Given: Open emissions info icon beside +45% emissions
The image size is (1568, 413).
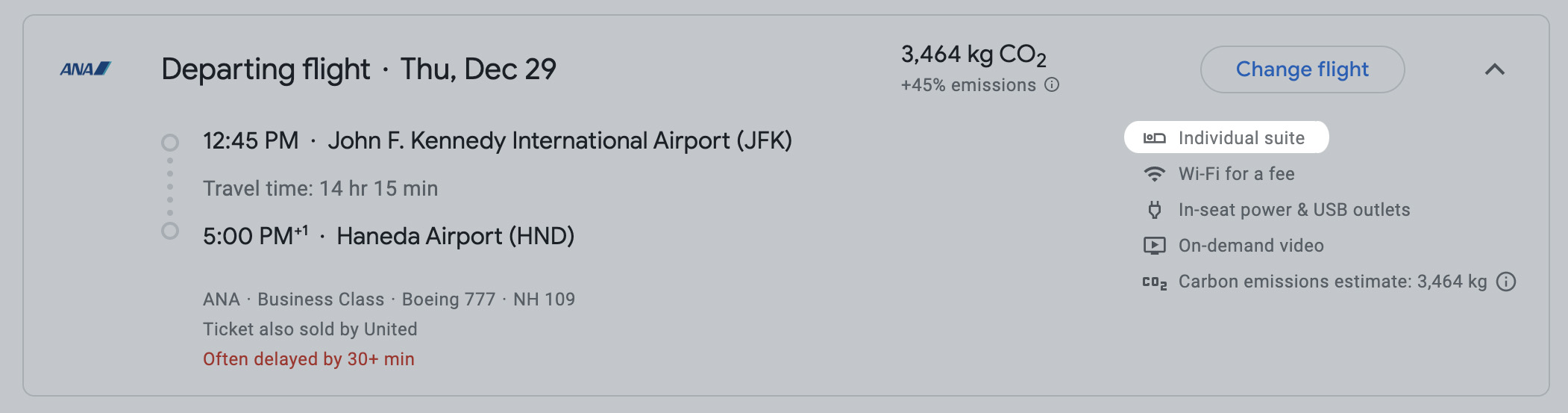Looking at the screenshot, I should (1052, 84).
